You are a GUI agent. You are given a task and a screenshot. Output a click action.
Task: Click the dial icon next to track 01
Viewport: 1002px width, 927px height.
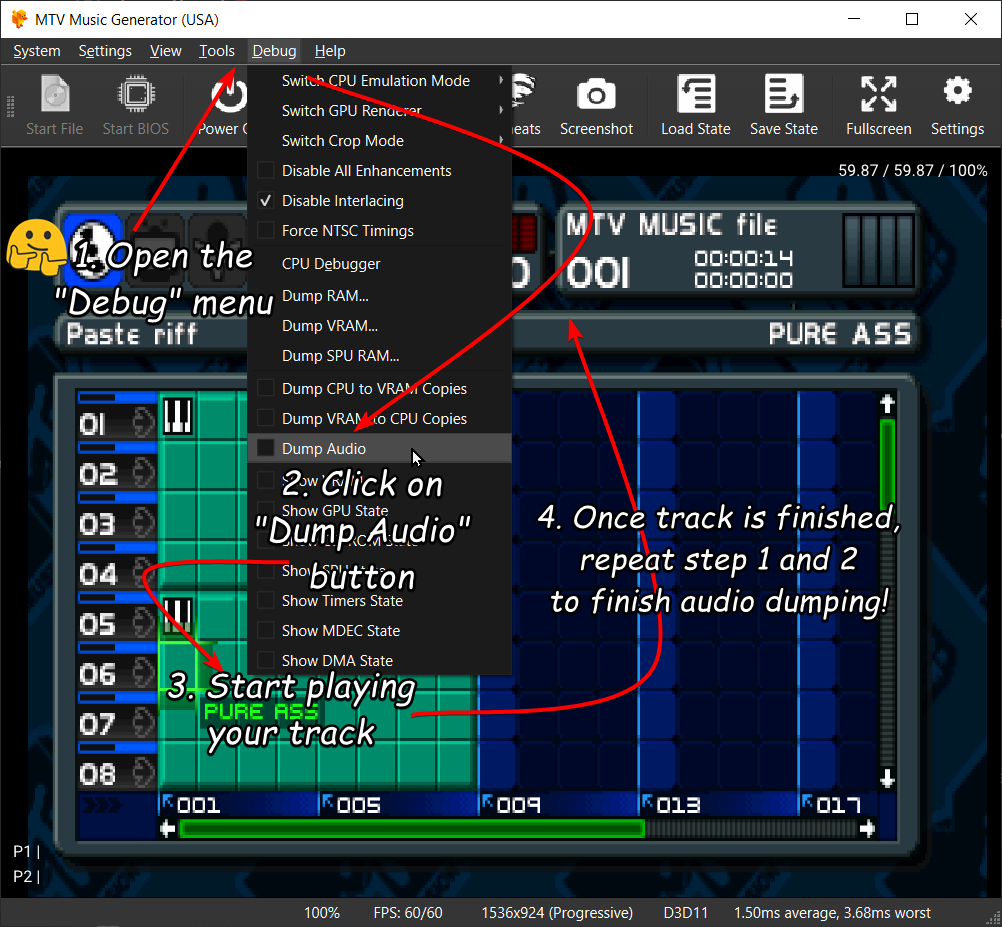click(x=143, y=422)
